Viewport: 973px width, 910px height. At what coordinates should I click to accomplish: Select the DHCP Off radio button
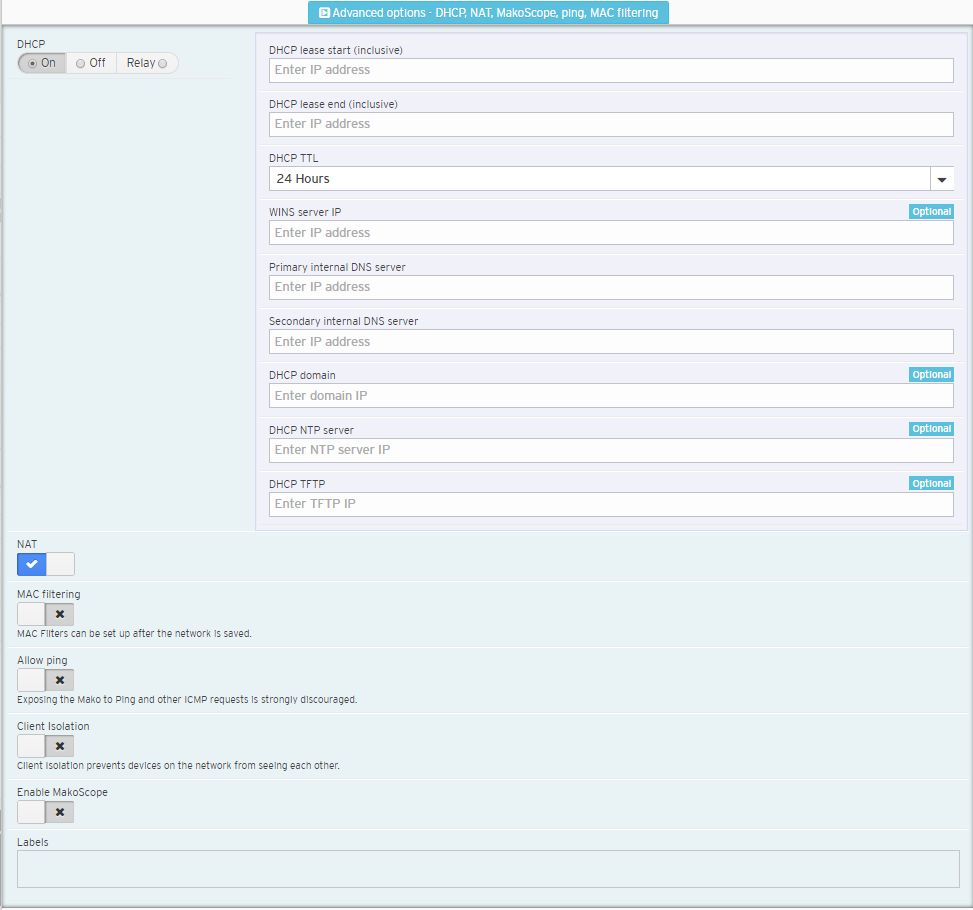click(x=81, y=62)
